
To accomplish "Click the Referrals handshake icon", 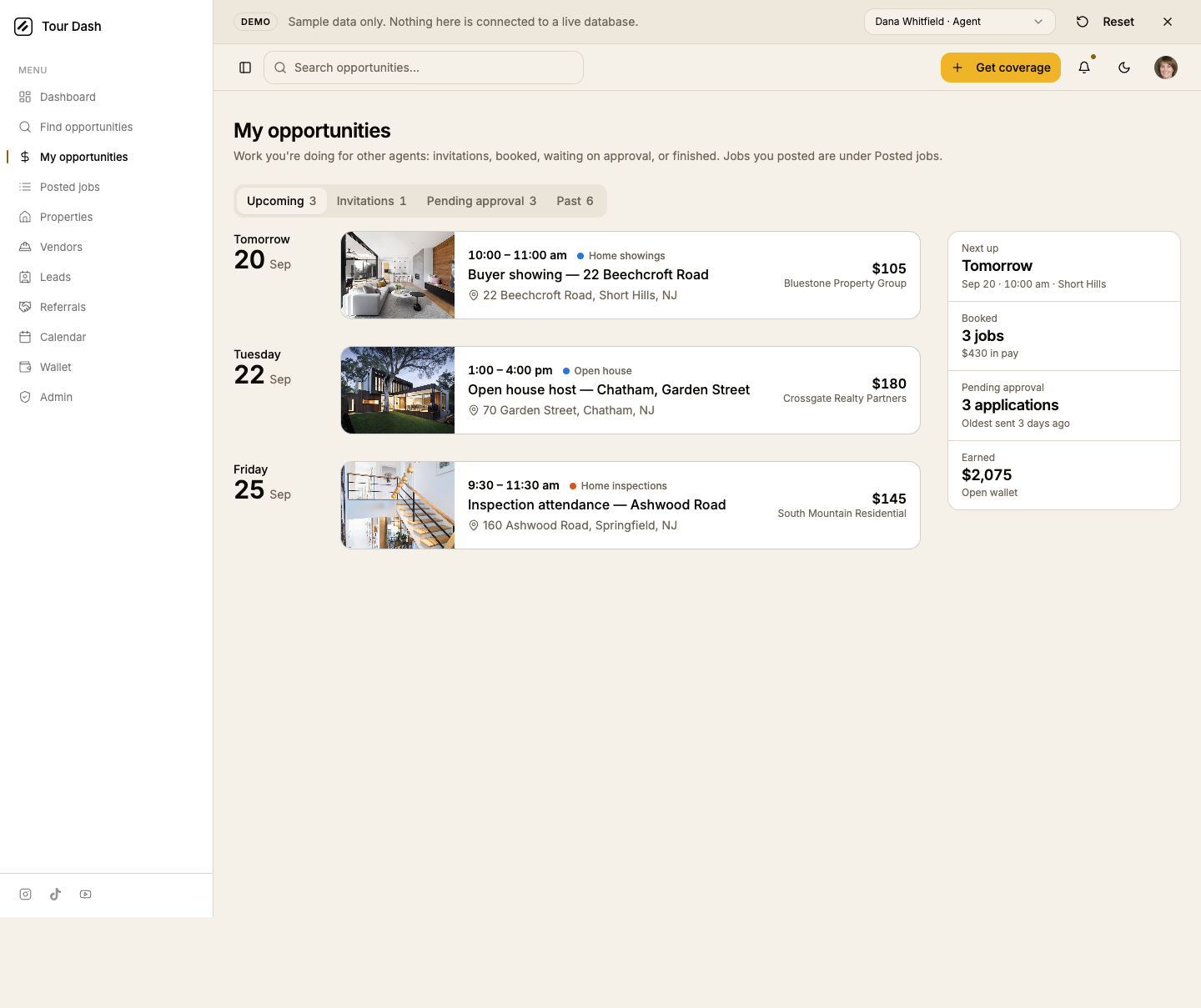I will click(25, 307).
